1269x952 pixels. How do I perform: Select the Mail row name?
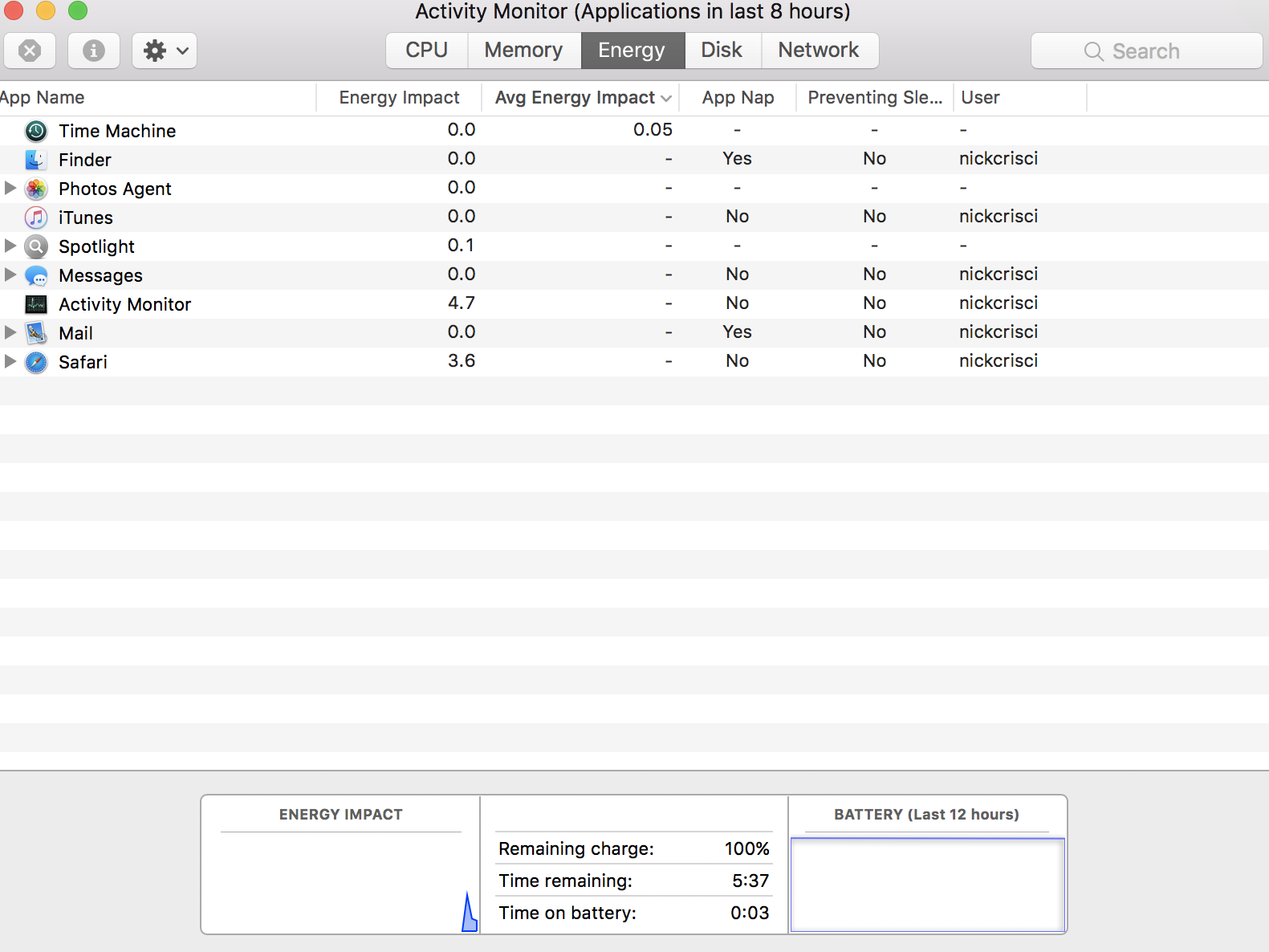[x=75, y=333]
